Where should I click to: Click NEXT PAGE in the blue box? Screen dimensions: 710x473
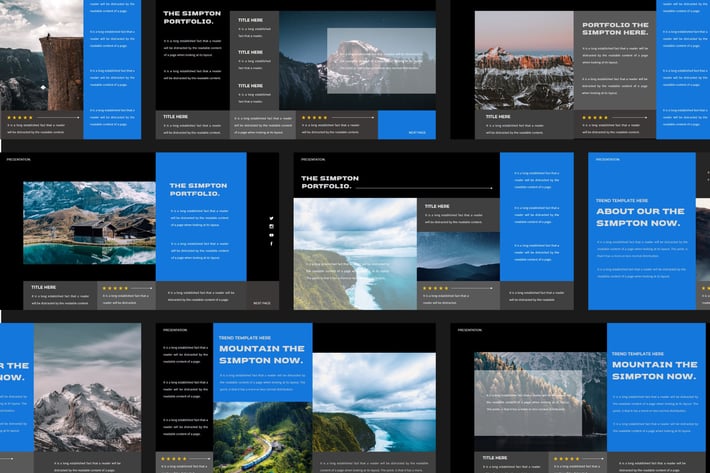click(417, 133)
